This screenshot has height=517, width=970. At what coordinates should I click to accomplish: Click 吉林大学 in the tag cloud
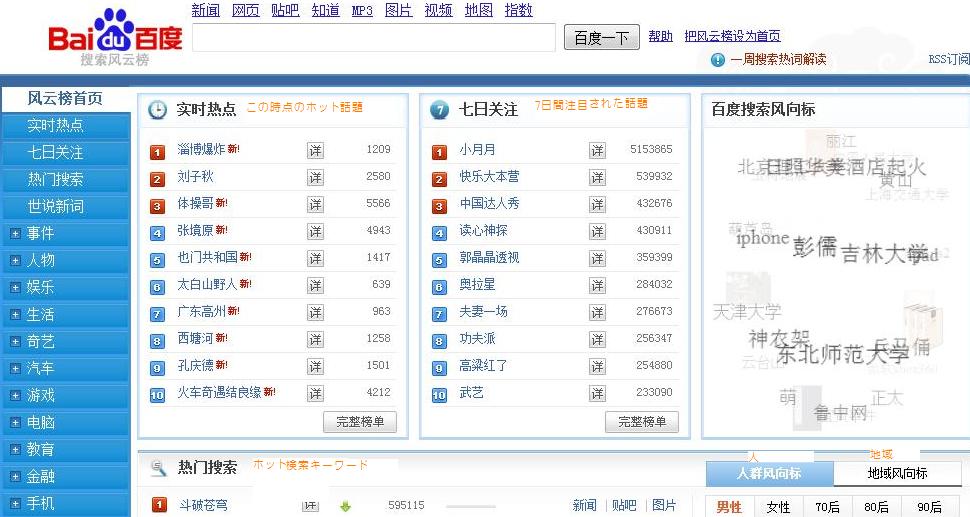pos(886,254)
